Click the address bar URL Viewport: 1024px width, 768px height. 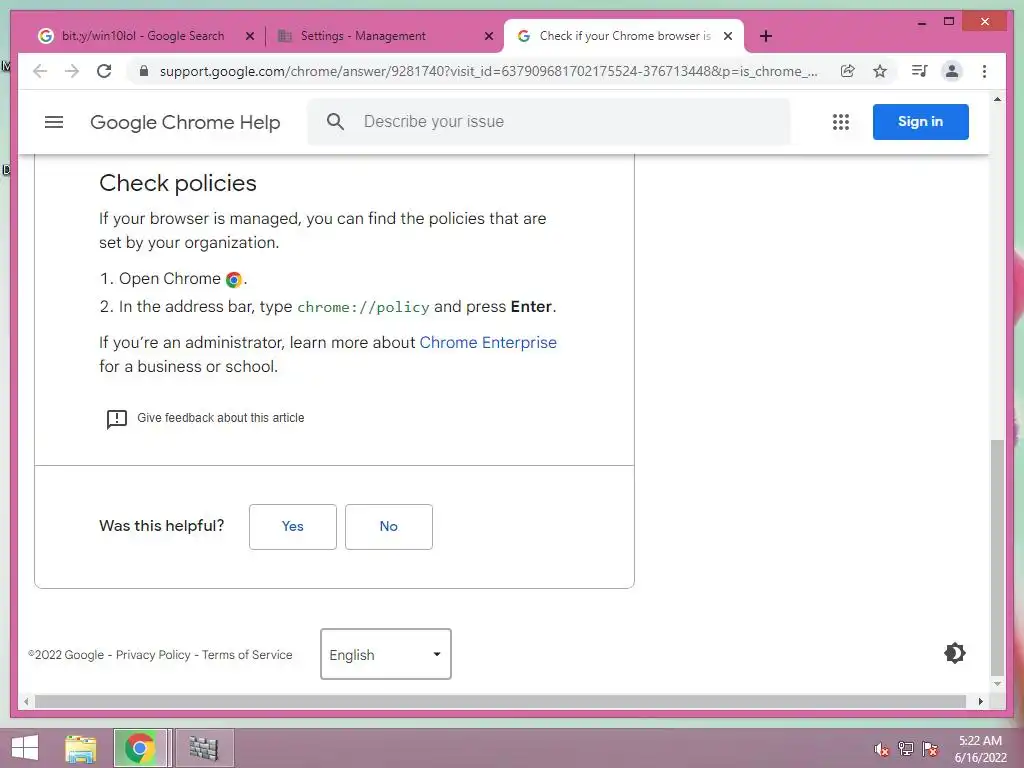pos(487,71)
